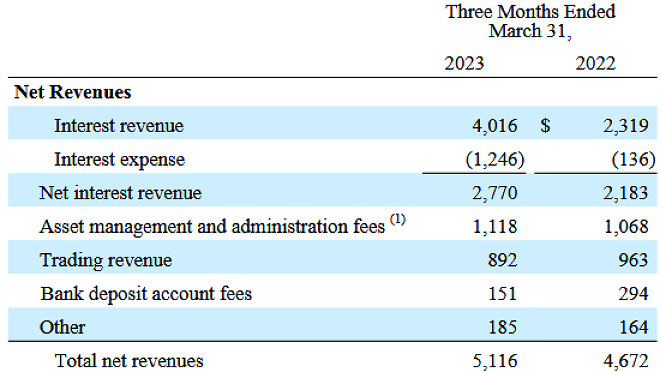662x371 pixels.
Task: Select the 963 trading revenue value
Action: point(633,260)
